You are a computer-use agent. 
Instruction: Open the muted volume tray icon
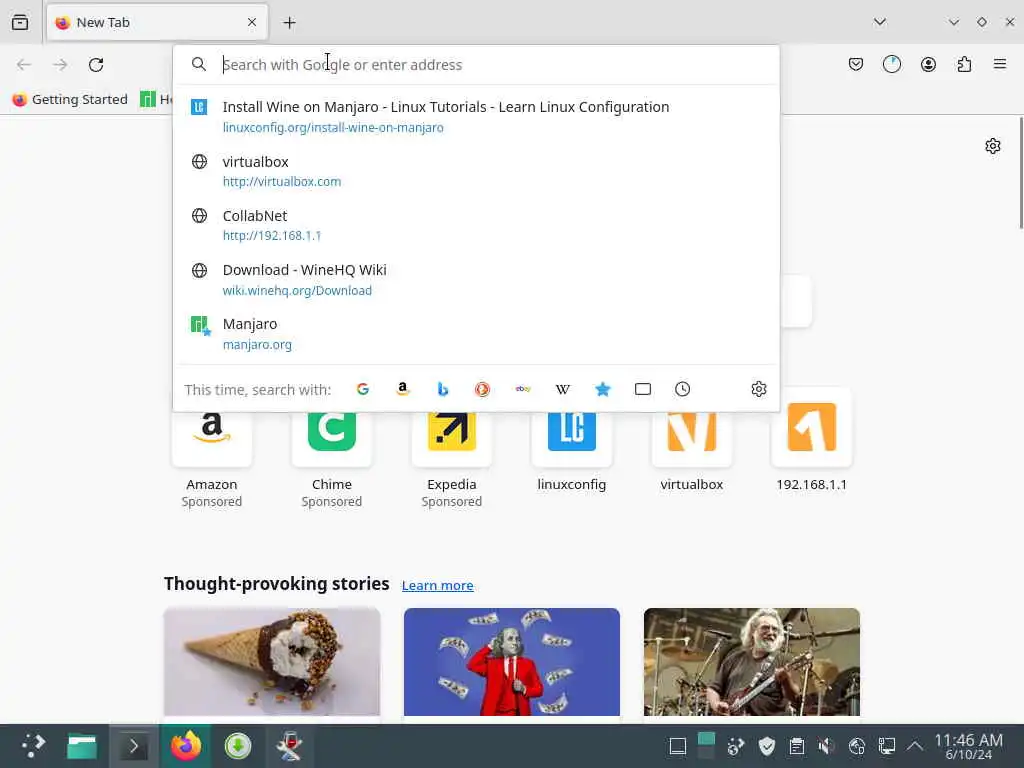[826, 746]
